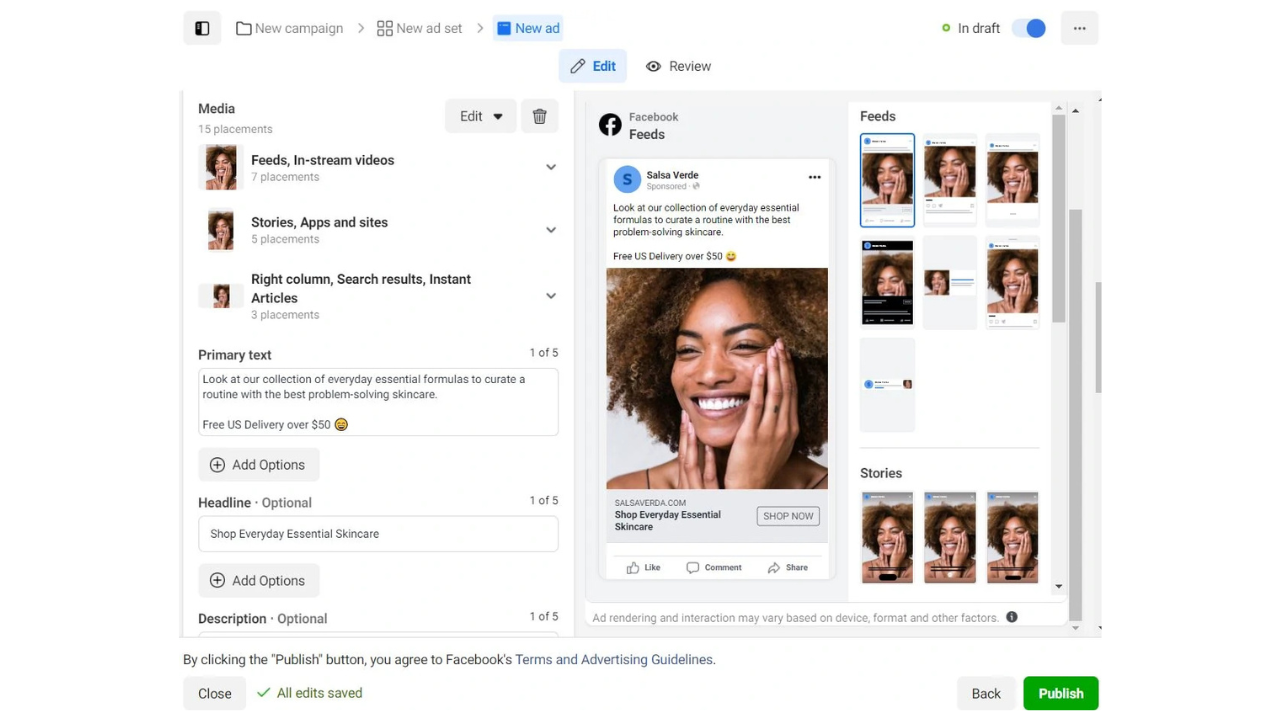
Task: Expand Feeds, In-stream videos placements
Action: tap(551, 167)
